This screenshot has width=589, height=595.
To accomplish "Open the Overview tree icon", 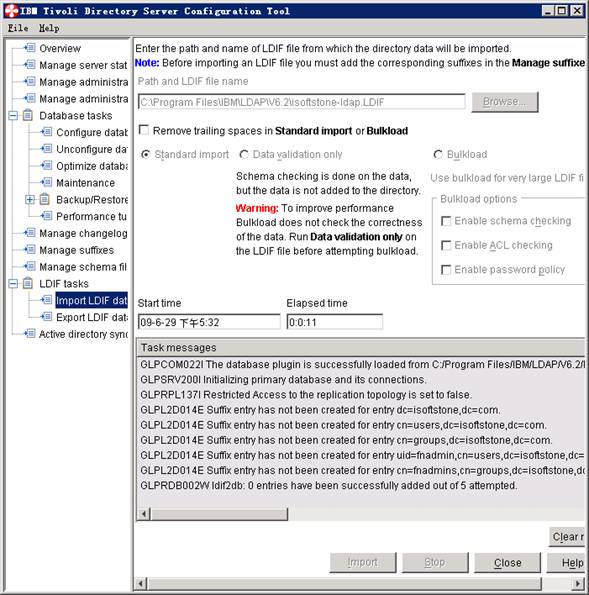I will (x=30, y=48).
